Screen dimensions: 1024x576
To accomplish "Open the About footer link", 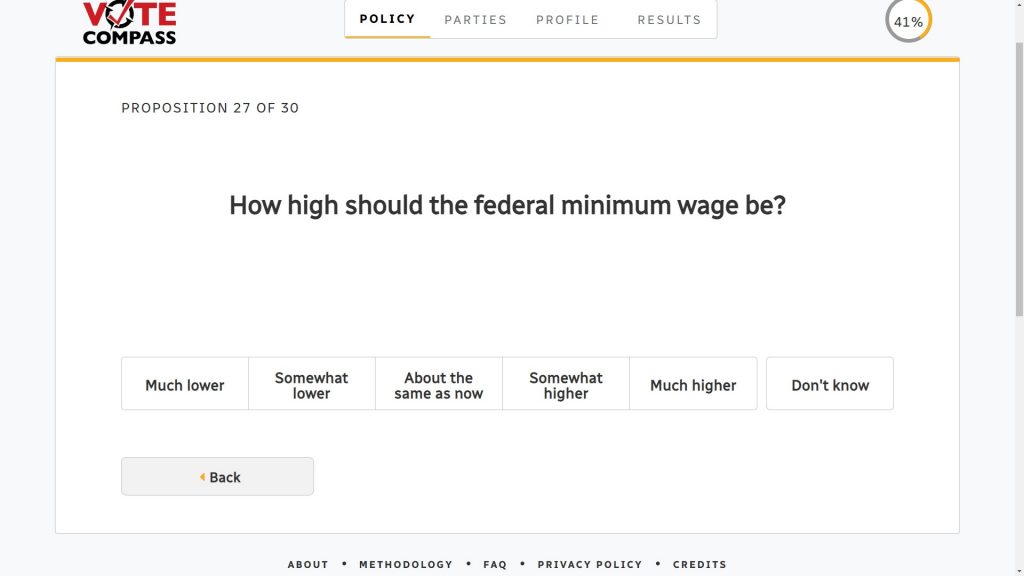I will 308,564.
